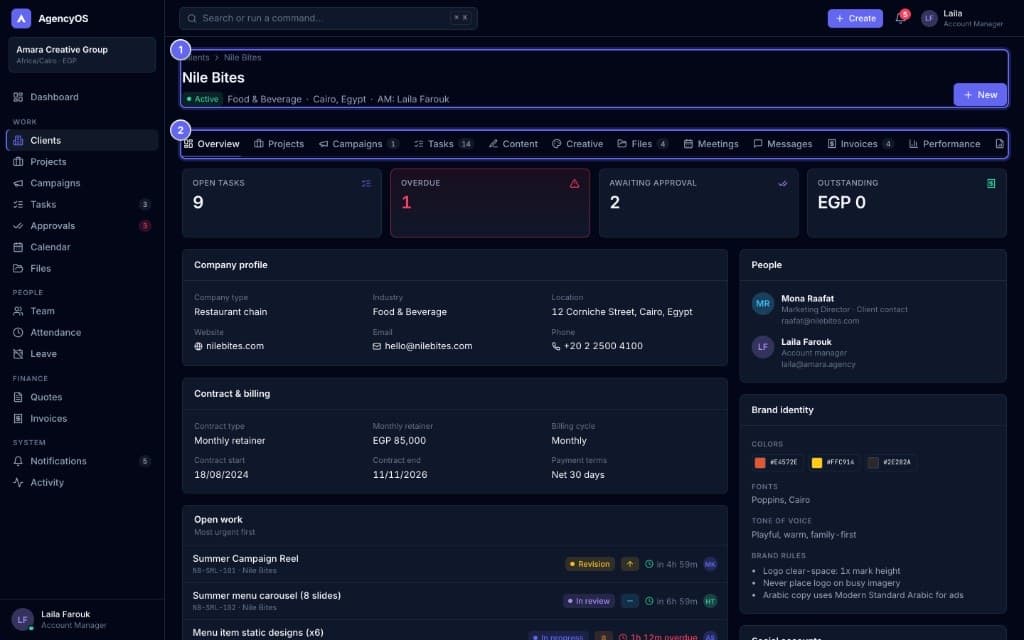Open the notifications bell in the top bar

[x=901, y=18]
